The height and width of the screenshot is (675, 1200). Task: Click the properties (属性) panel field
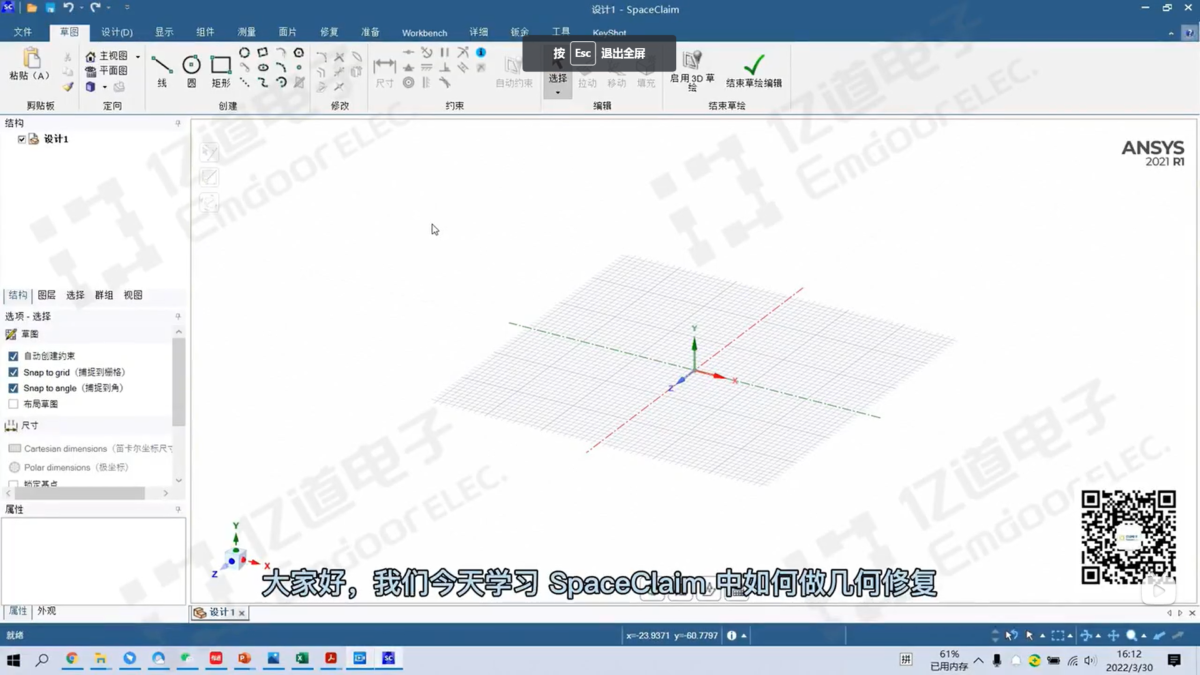[93, 560]
